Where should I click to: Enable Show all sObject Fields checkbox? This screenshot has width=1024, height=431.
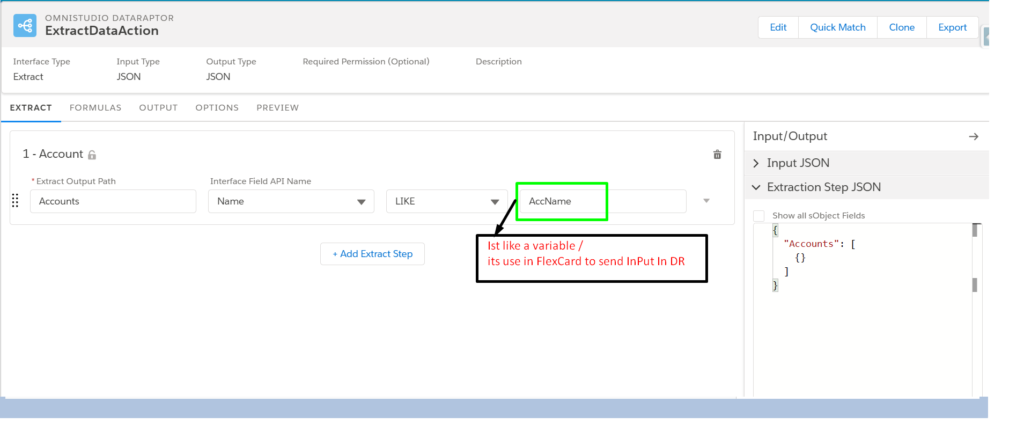coord(758,216)
